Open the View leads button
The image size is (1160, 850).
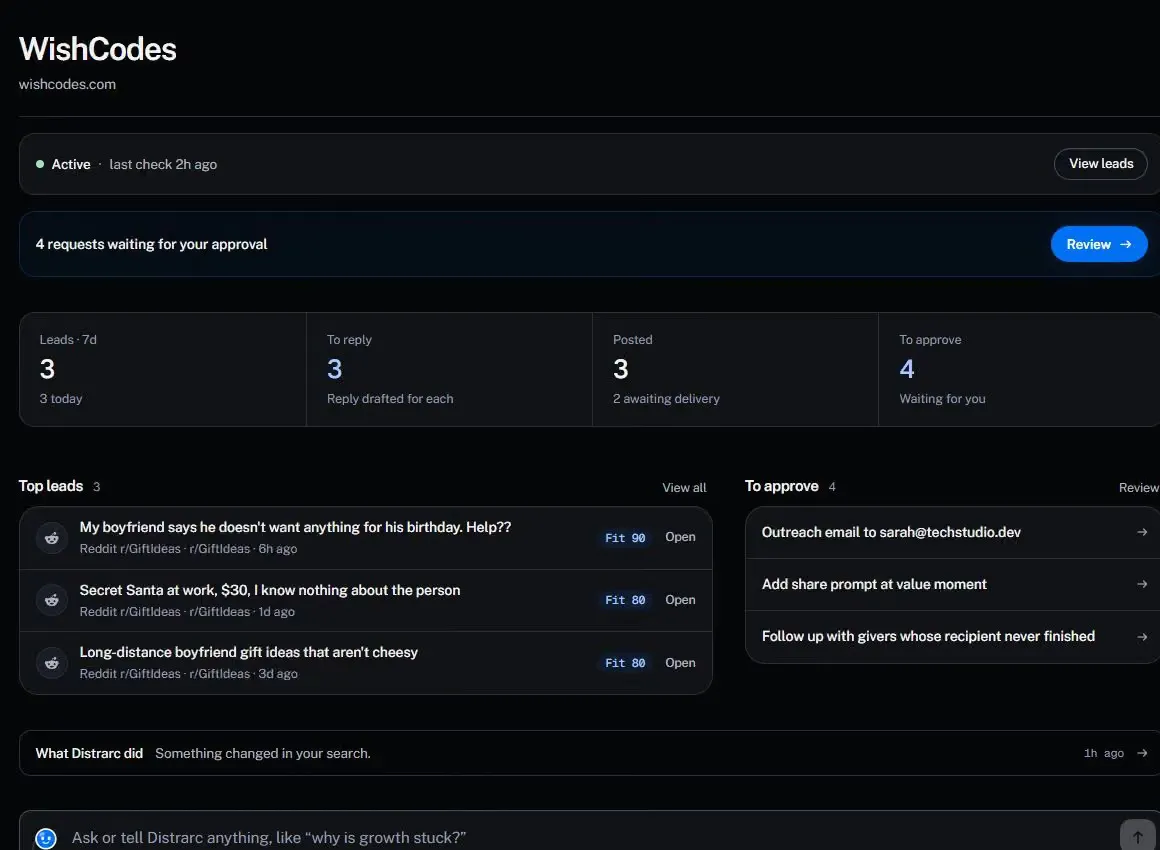[x=1101, y=163]
